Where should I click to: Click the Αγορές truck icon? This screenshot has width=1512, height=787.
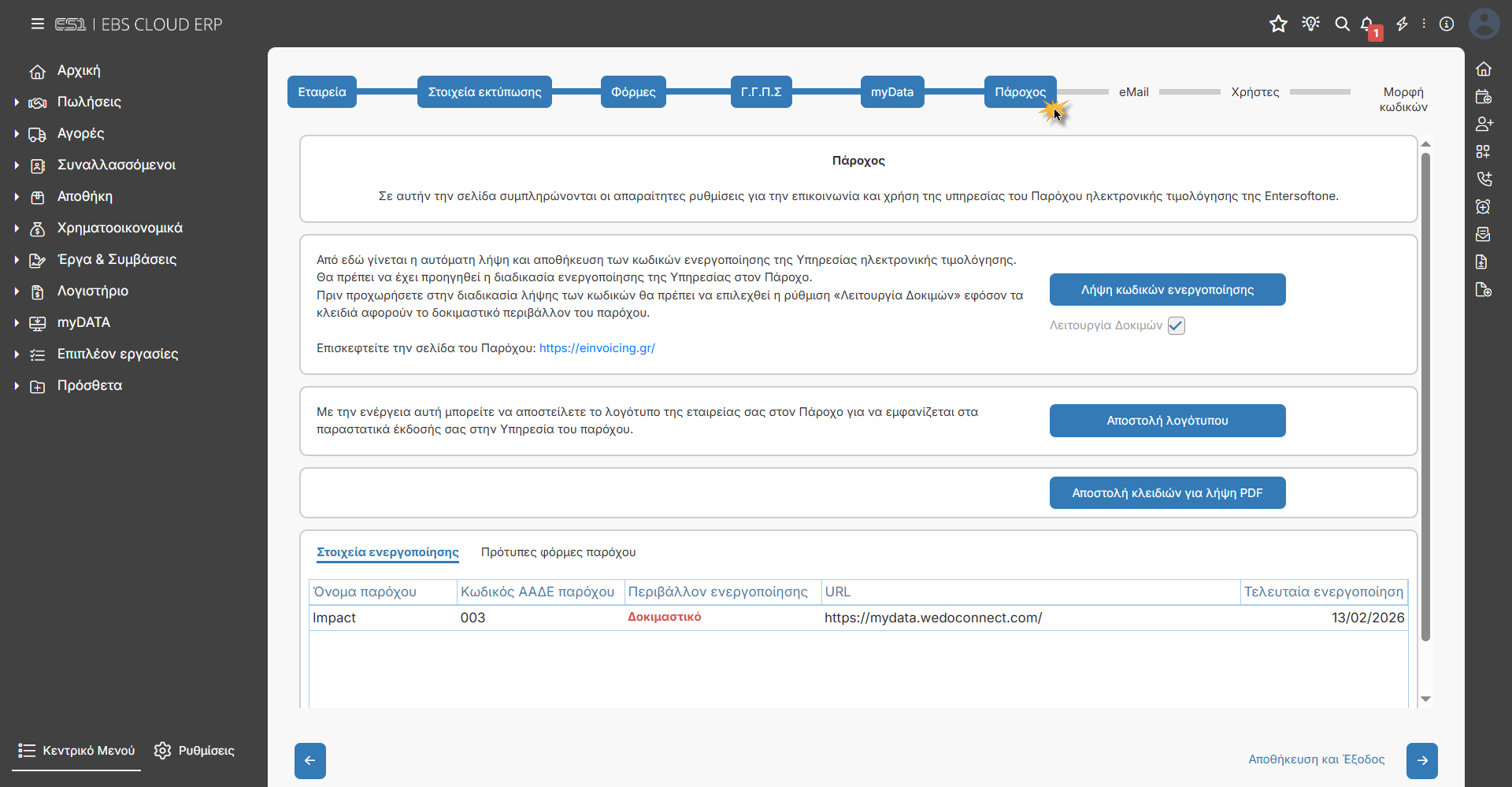(x=37, y=134)
